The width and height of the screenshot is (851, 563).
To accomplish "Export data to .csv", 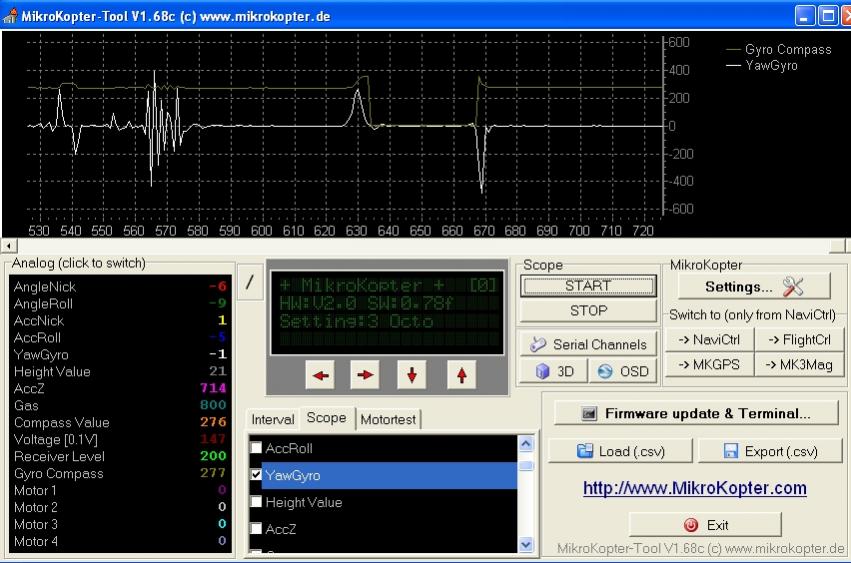I will click(770, 451).
